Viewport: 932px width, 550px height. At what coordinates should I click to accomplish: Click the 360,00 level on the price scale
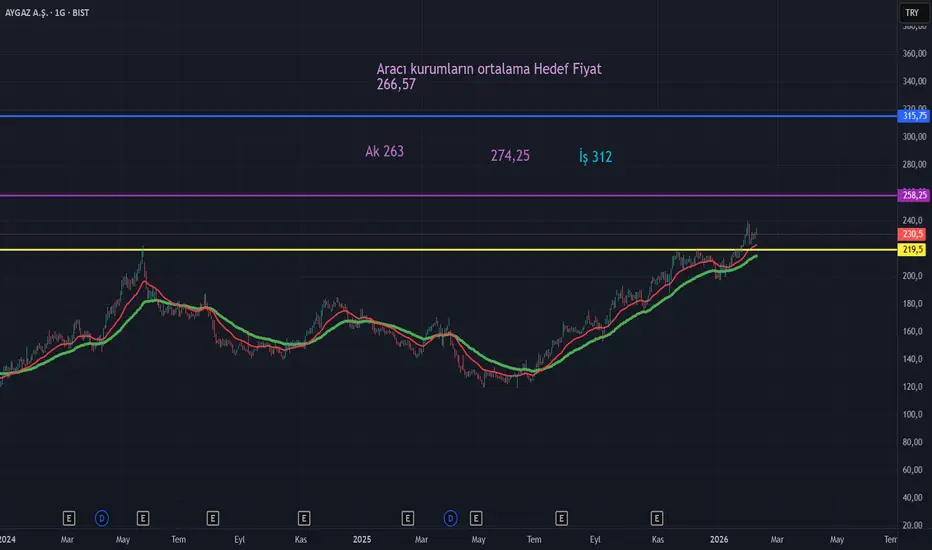913,53
